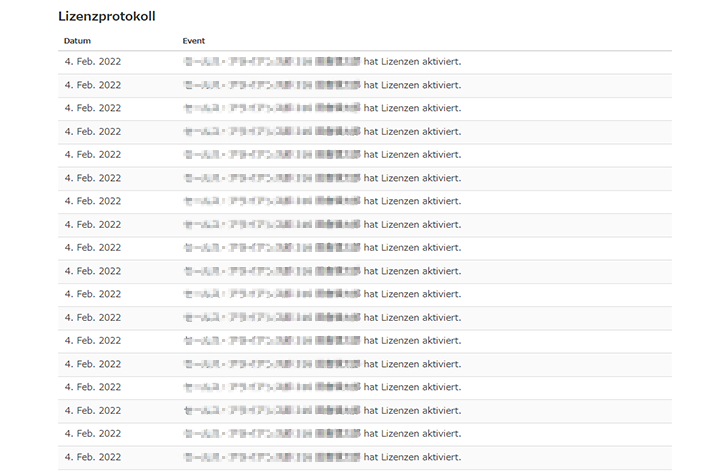Click the blurred user name in the fifth row
This screenshot has width=728, height=472.
click(271, 155)
